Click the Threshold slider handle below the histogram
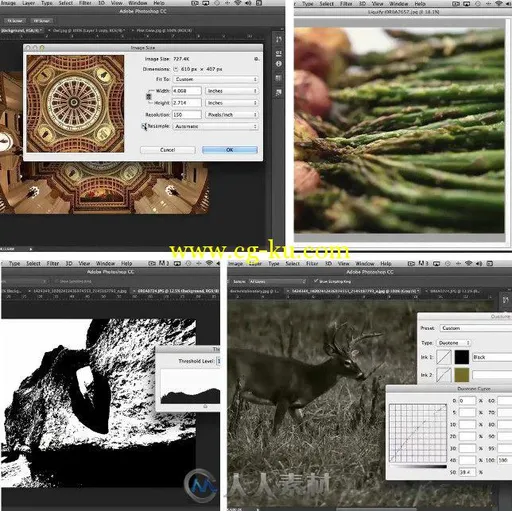This screenshot has width=512, height=511. click(205, 406)
